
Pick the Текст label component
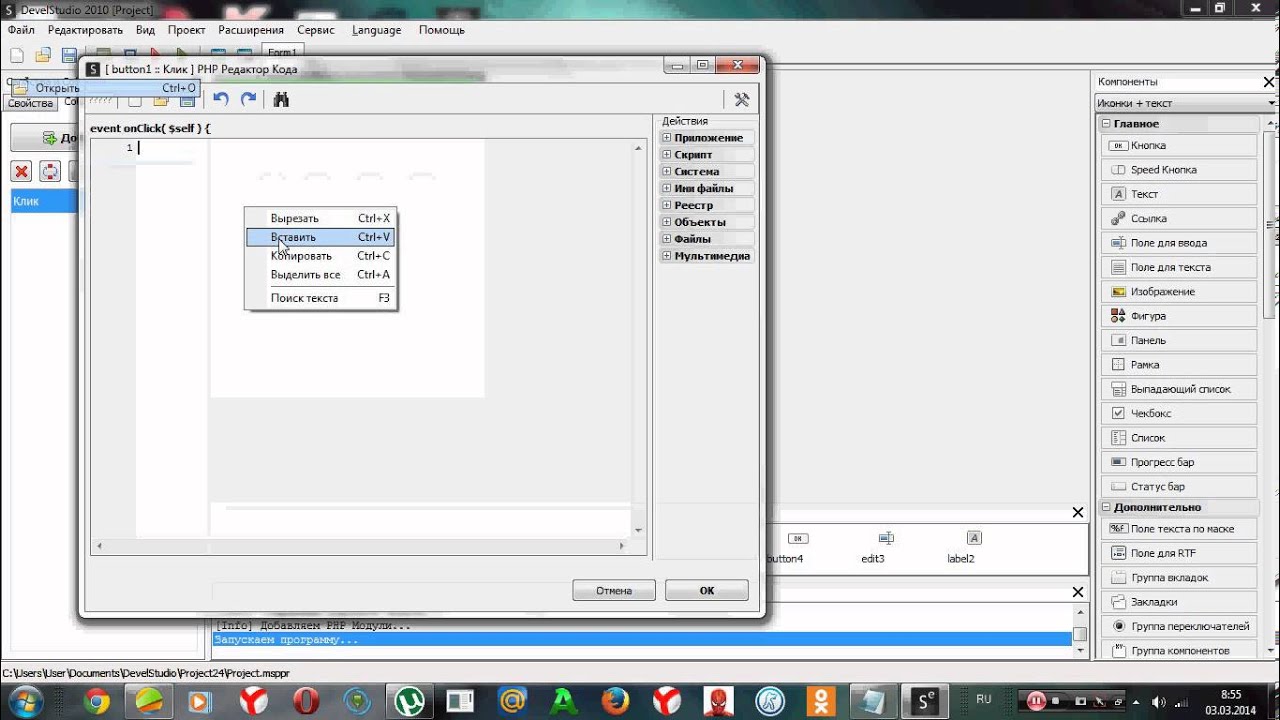pyautogui.click(x=1180, y=194)
